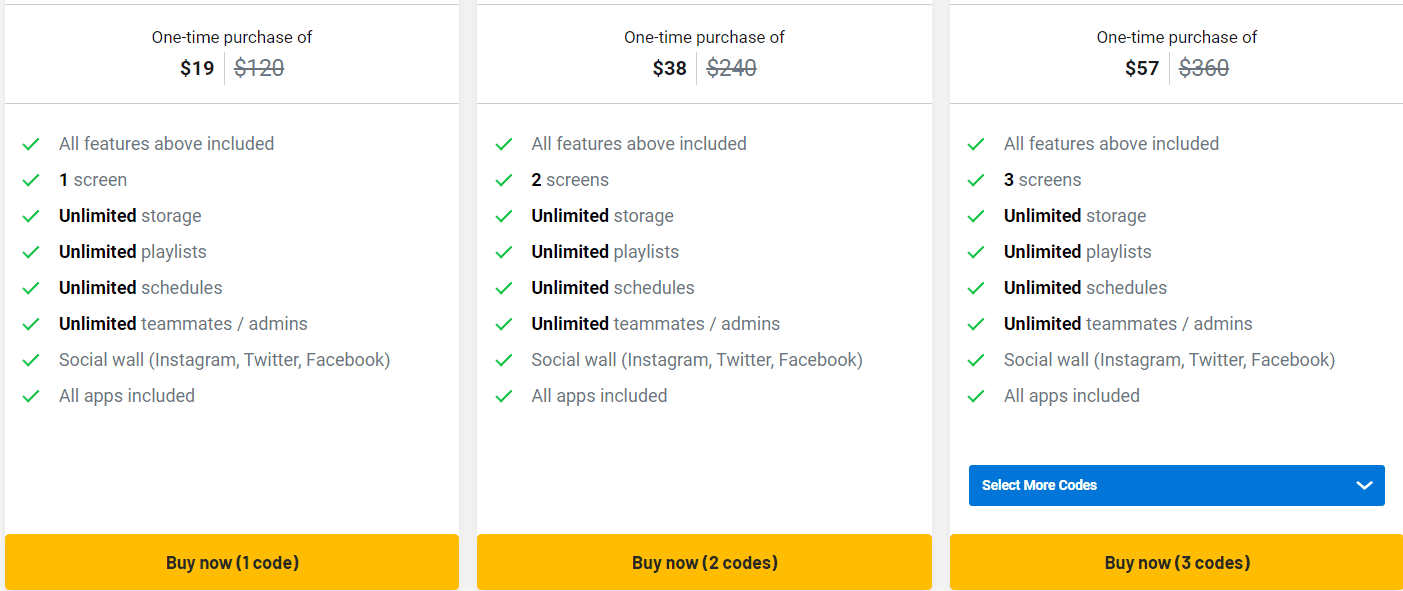The image size is (1403, 591).
Task: Click the checkmark beside 'All apps included' in first plan
Action: [31, 396]
